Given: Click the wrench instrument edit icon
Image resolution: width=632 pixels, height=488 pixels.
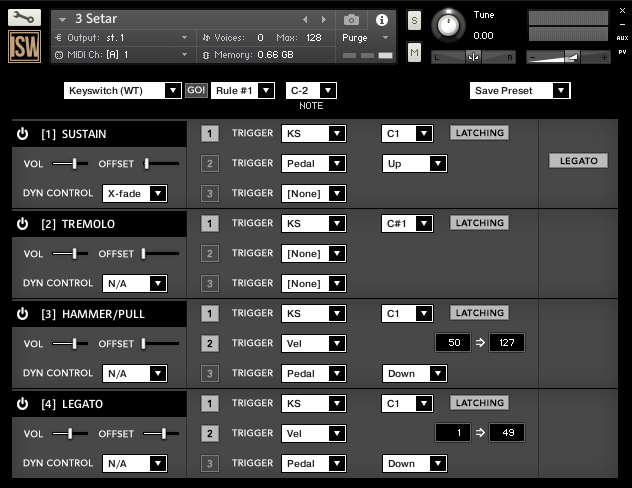Looking at the screenshot, I should point(24,17).
